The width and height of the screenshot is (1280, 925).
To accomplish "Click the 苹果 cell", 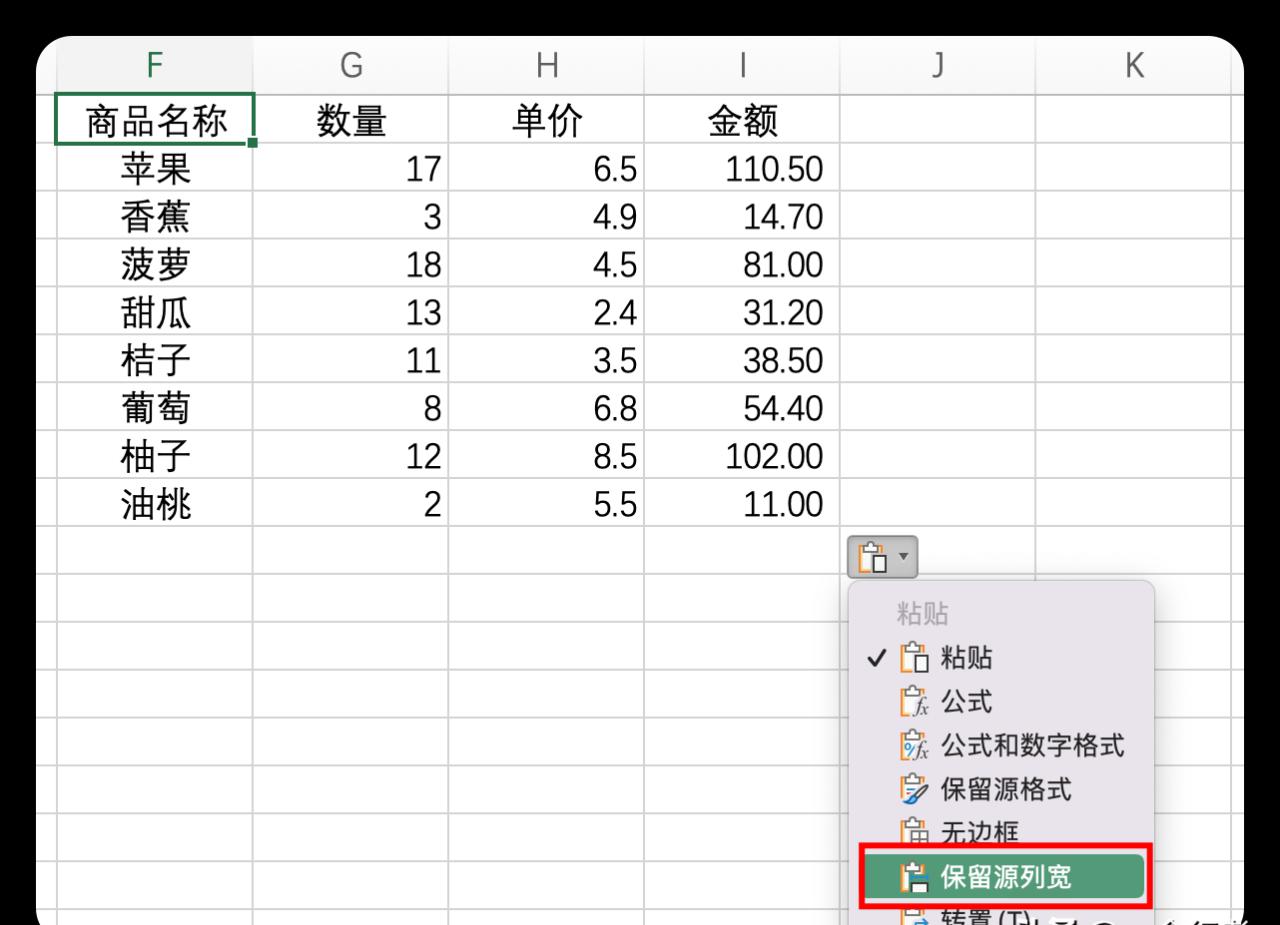I will click(x=155, y=169).
